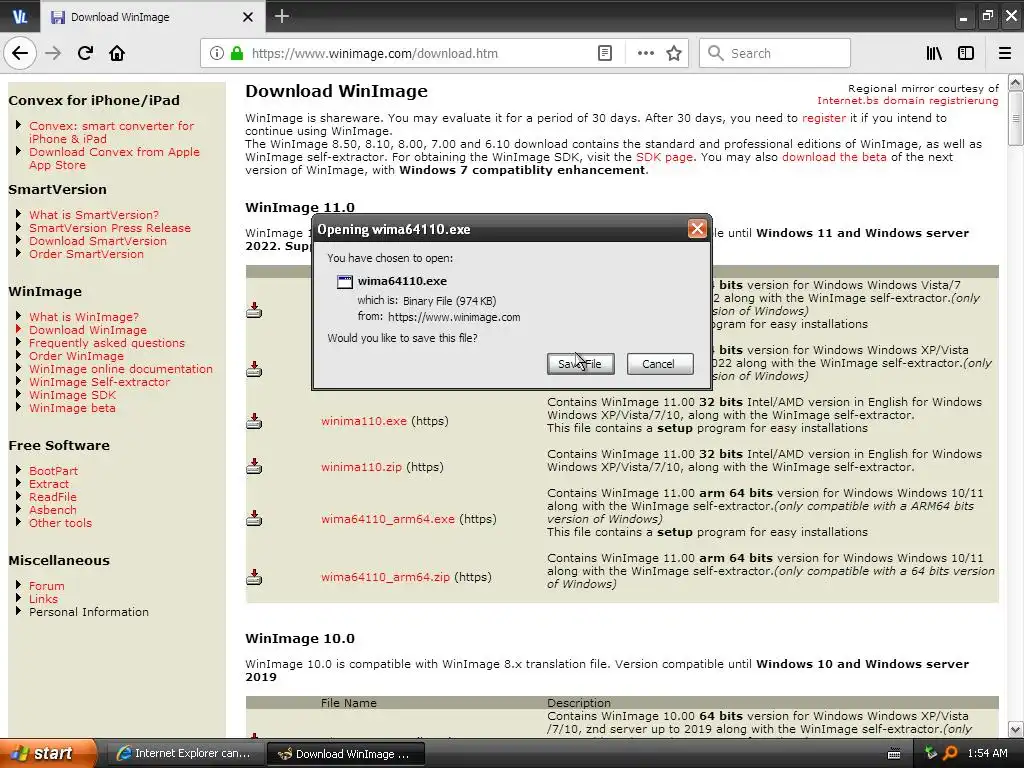Open the download the beta link

tap(834, 157)
